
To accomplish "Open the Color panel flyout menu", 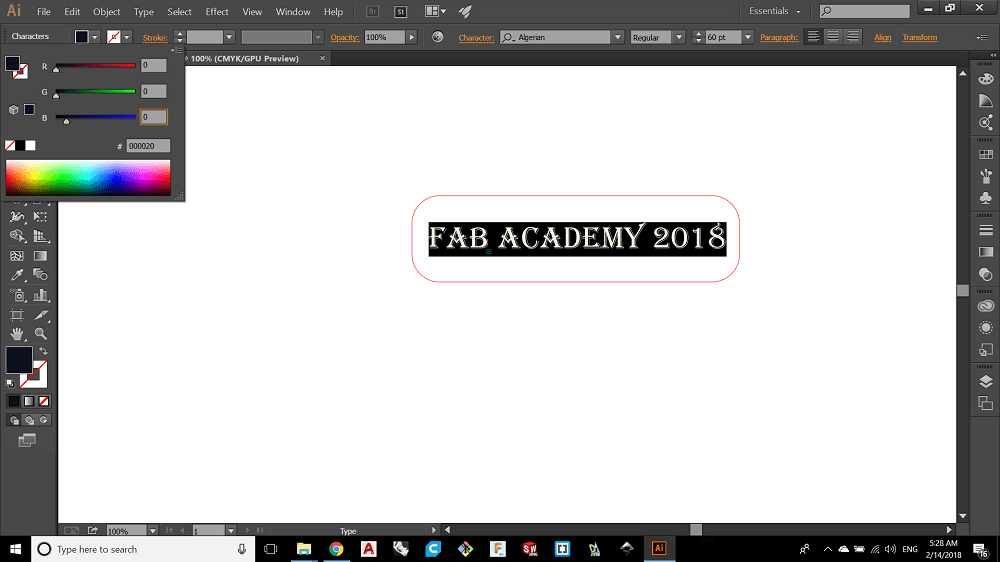I will pyautogui.click(x=177, y=50).
